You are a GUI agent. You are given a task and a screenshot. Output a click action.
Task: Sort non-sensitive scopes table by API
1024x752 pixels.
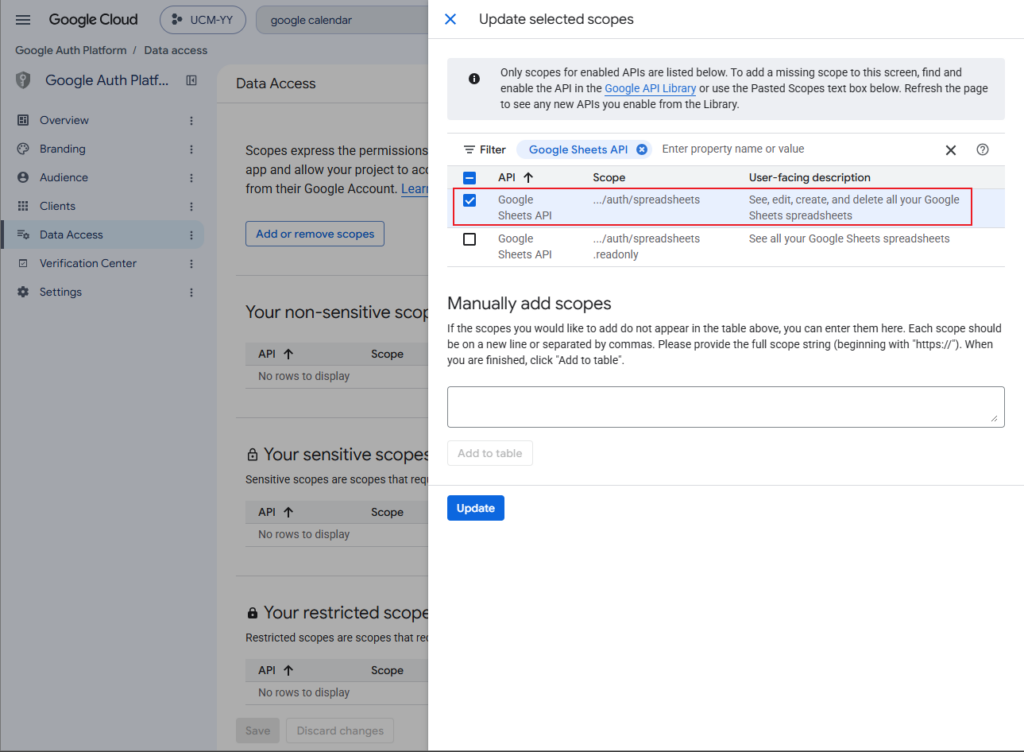[288, 354]
